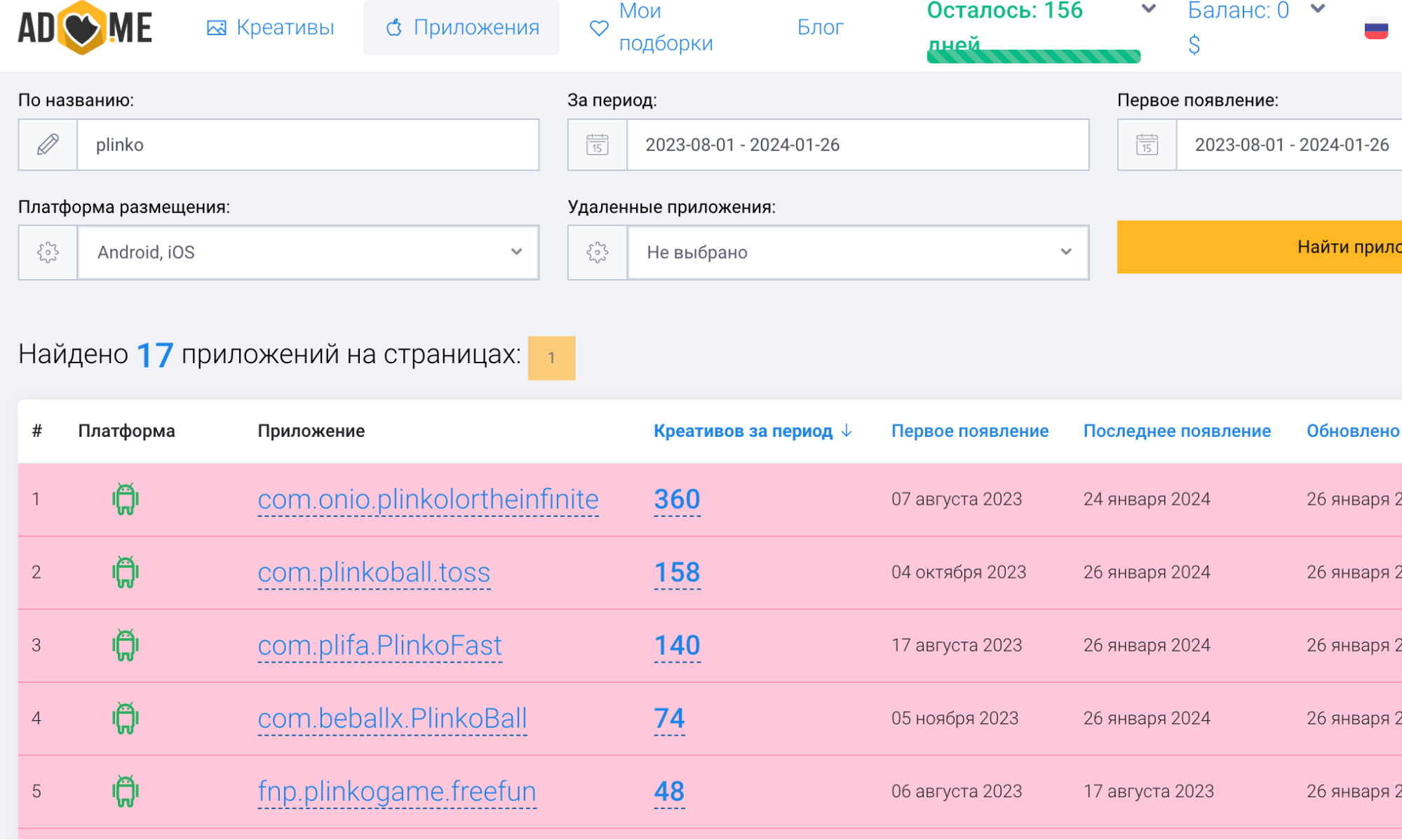Click the AD ME heart logo
Image resolution: width=1402 pixels, height=840 pixels.
coord(84,27)
